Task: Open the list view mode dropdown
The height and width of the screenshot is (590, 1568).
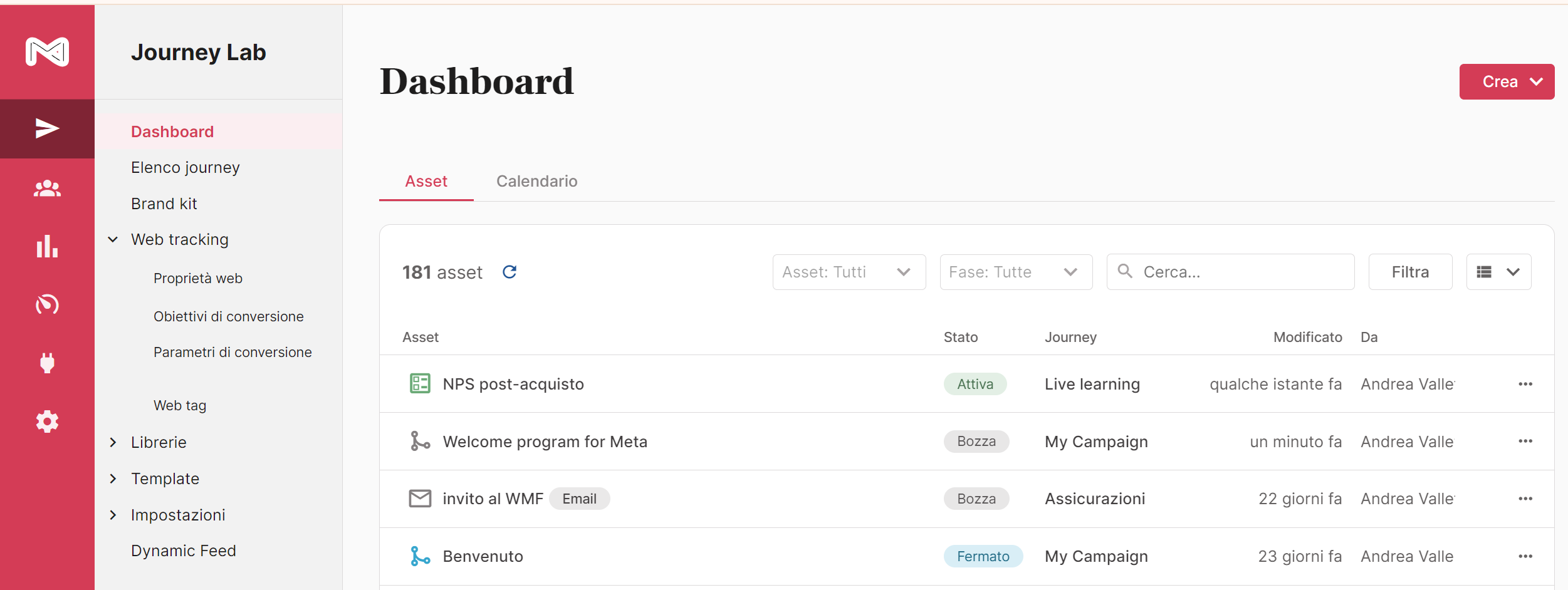Action: coord(1498,272)
